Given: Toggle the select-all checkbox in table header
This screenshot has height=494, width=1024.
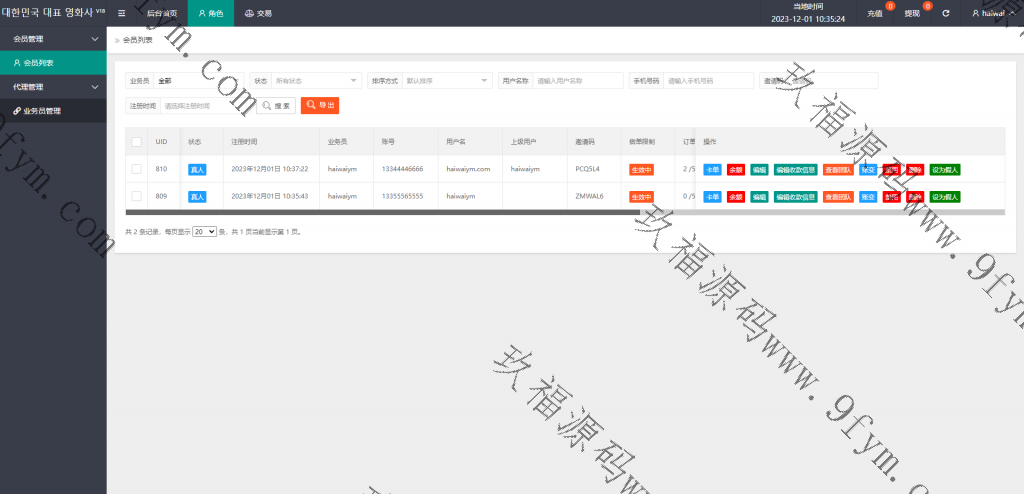Looking at the screenshot, I should (x=136, y=142).
